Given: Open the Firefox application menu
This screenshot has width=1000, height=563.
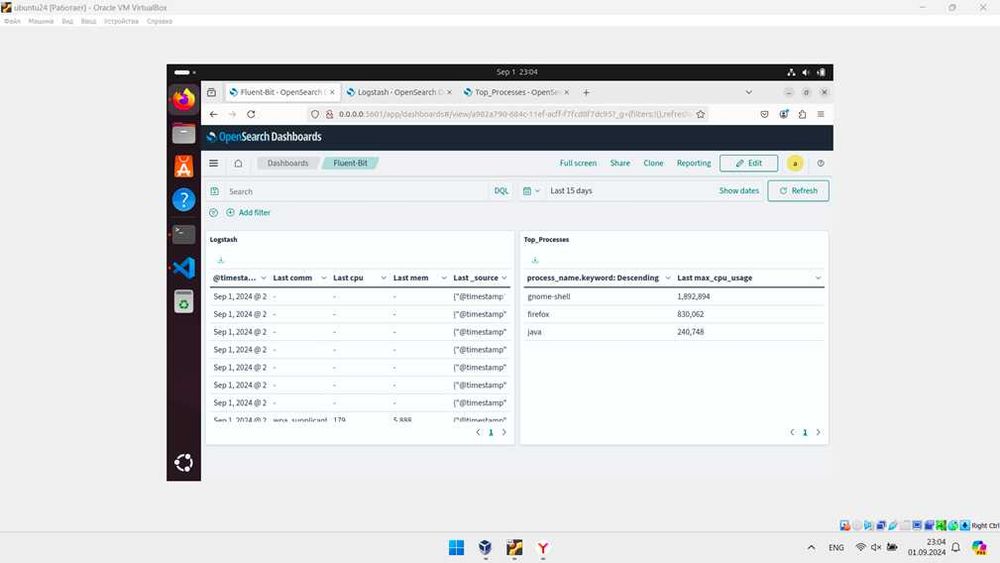Looking at the screenshot, I should pyautogui.click(x=821, y=114).
